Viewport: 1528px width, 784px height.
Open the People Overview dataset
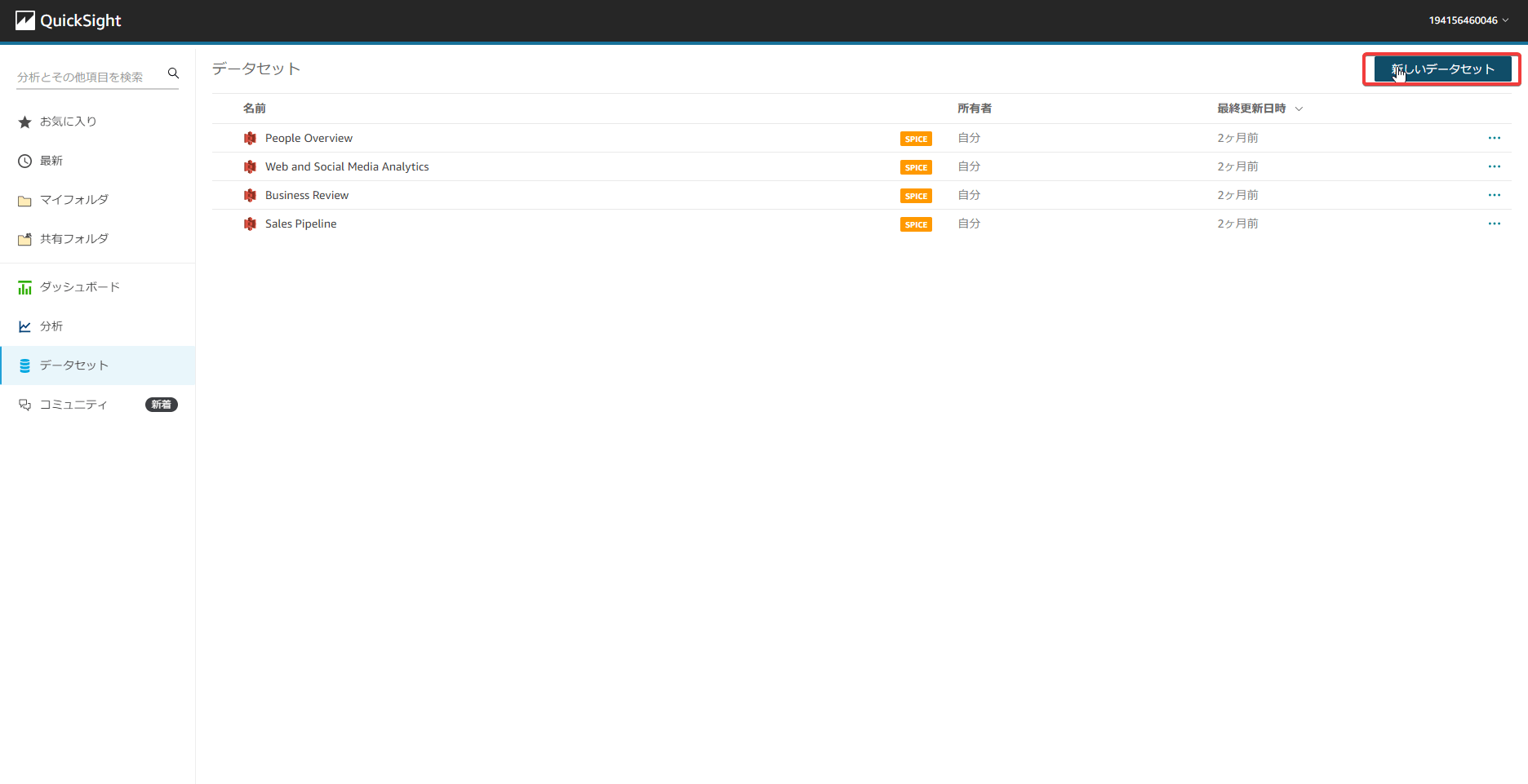(309, 139)
